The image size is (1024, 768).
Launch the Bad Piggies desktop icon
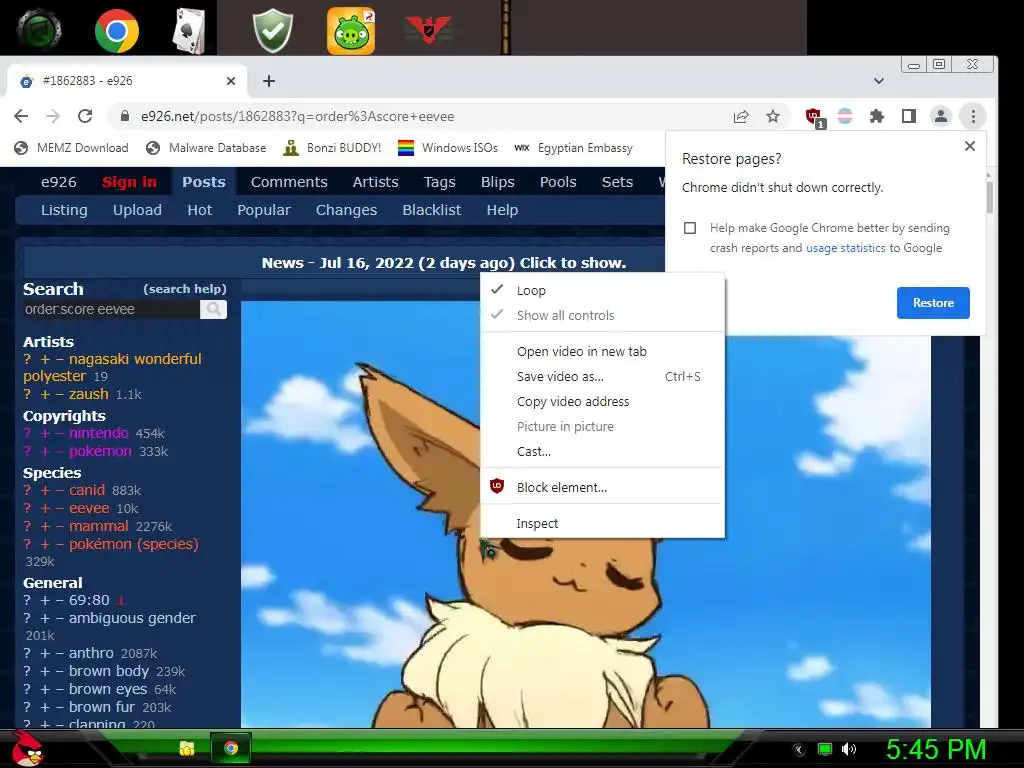click(x=351, y=30)
